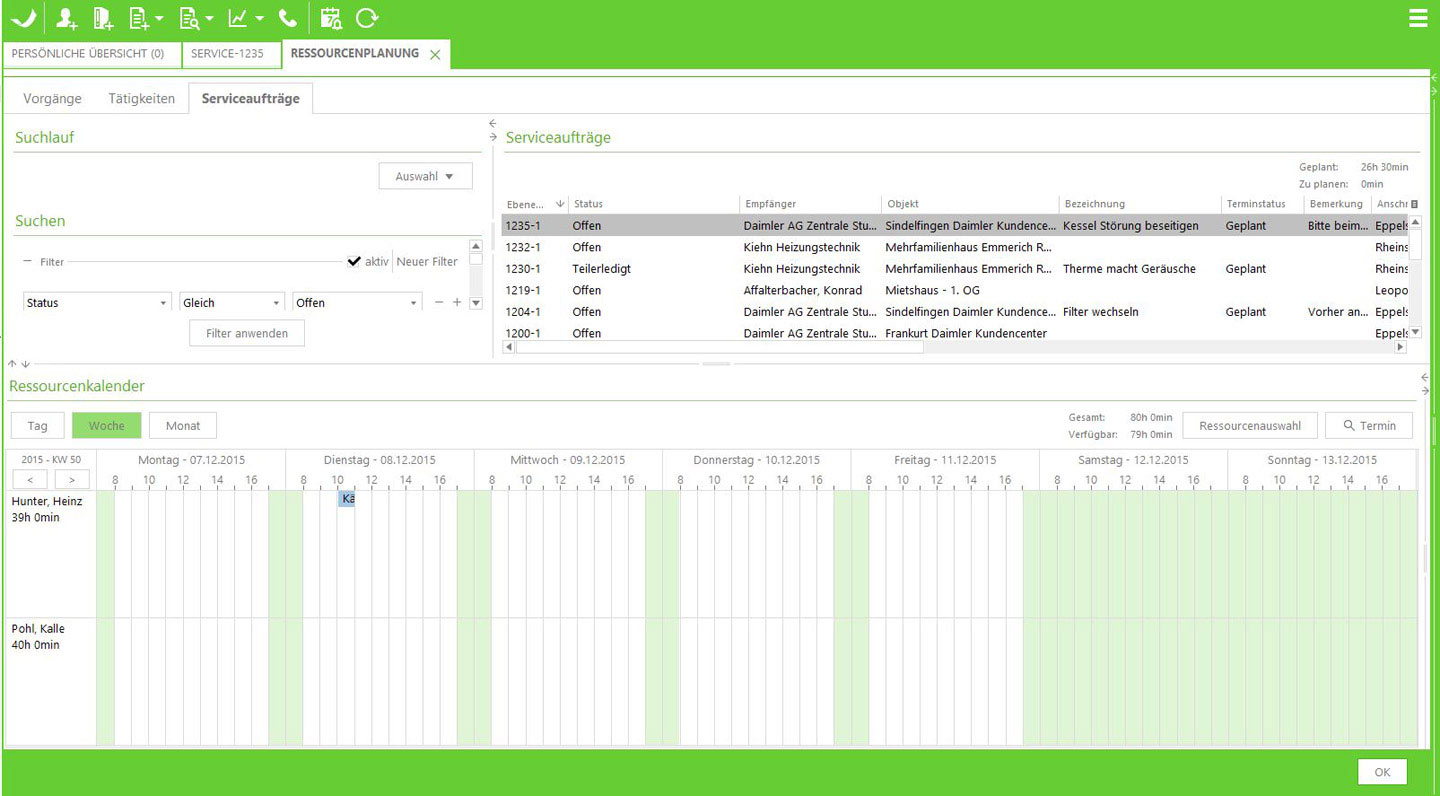Open the hamburger menu at top right
Screen dimensions: 1440x796
[x=1417, y=18]
